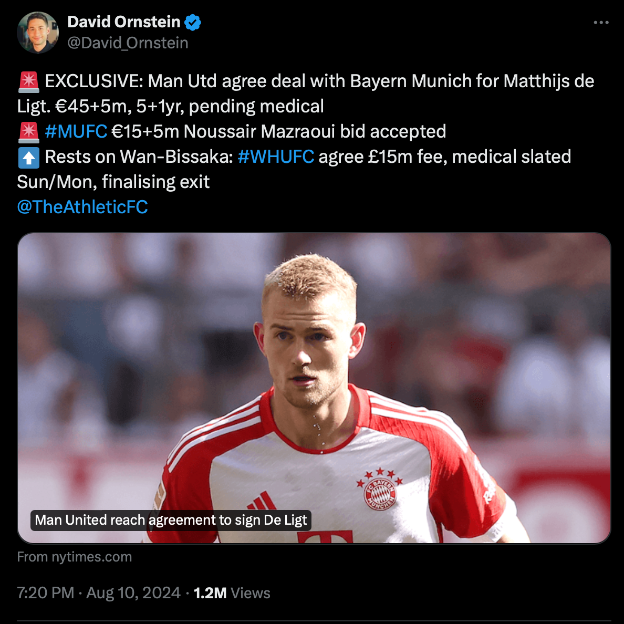Click the blue up-arrow emoji before Rests
This screenshot has width=624, height=624.
point(29,157)
